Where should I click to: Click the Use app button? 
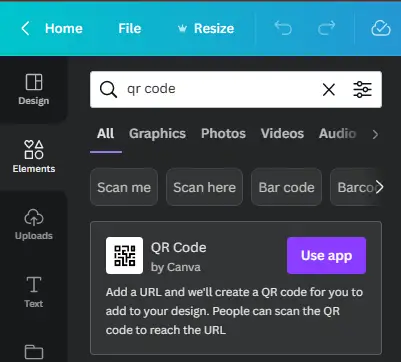pyautogui.click(x=326, y=255)
